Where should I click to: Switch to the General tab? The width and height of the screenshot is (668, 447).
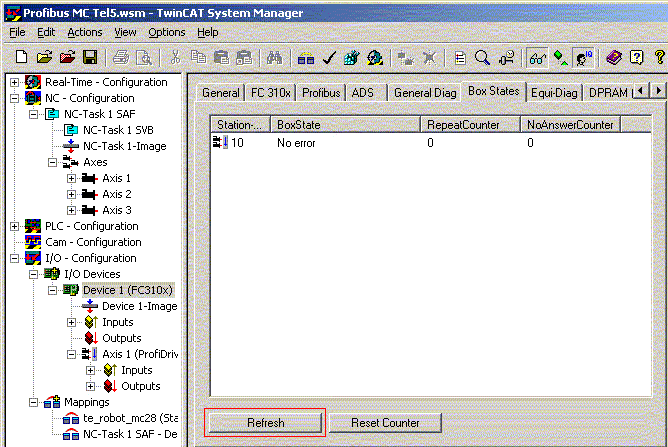pos(221,92)
